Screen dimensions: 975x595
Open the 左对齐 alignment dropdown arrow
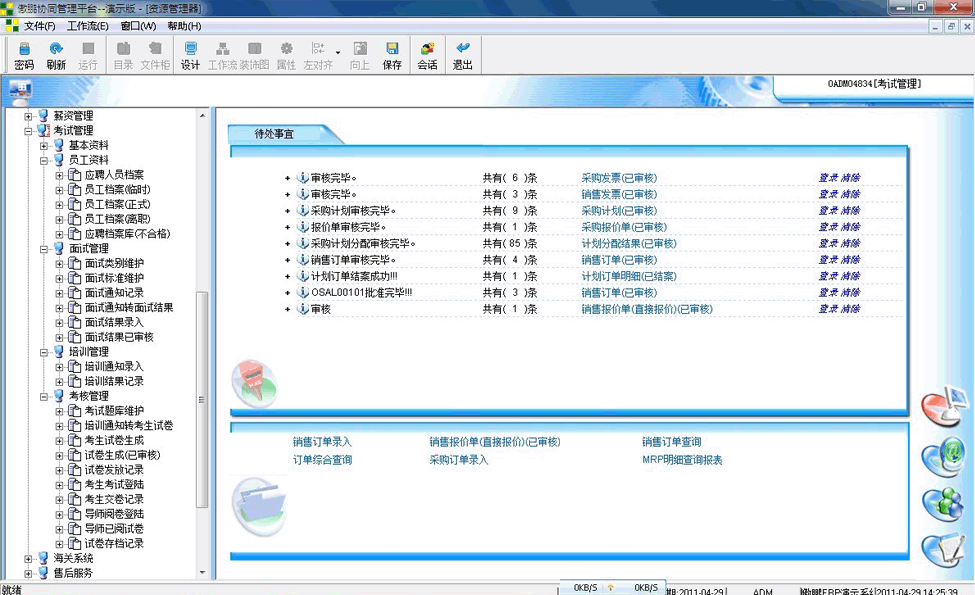pos(338,53)
